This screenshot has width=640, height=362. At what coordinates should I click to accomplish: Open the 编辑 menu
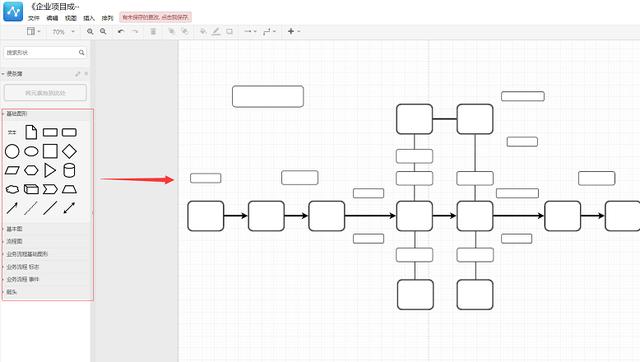click(x=52, y=18)
